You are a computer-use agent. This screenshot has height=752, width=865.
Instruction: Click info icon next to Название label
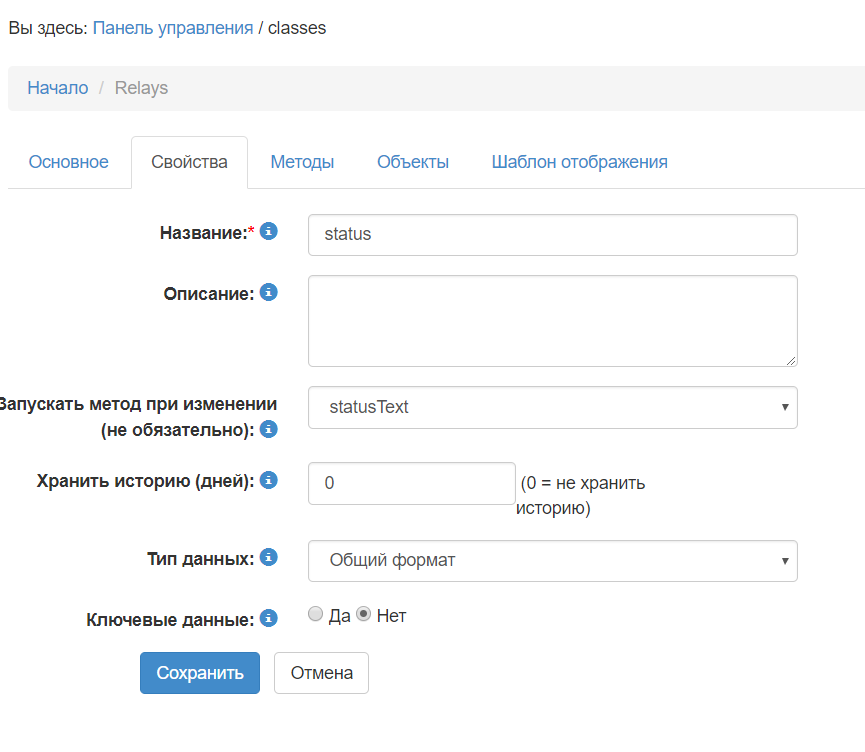[x=269, y=232]
